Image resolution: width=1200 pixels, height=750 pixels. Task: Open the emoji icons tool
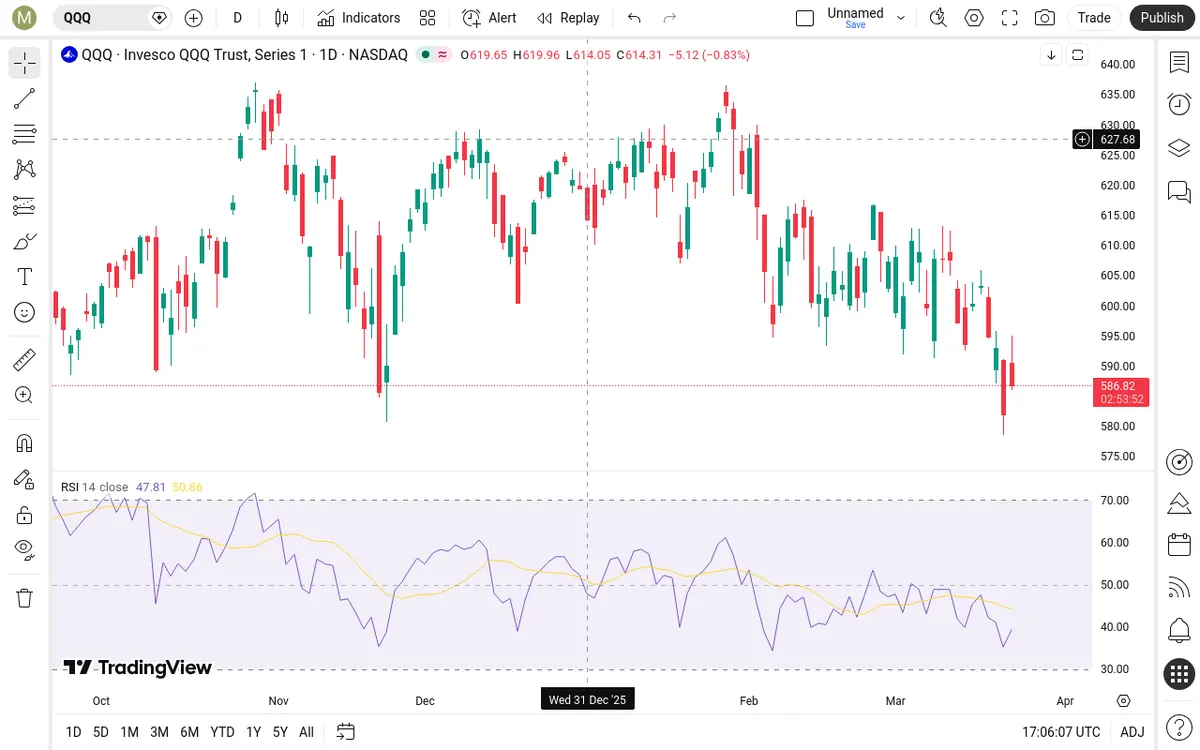(x=25, y=312)
